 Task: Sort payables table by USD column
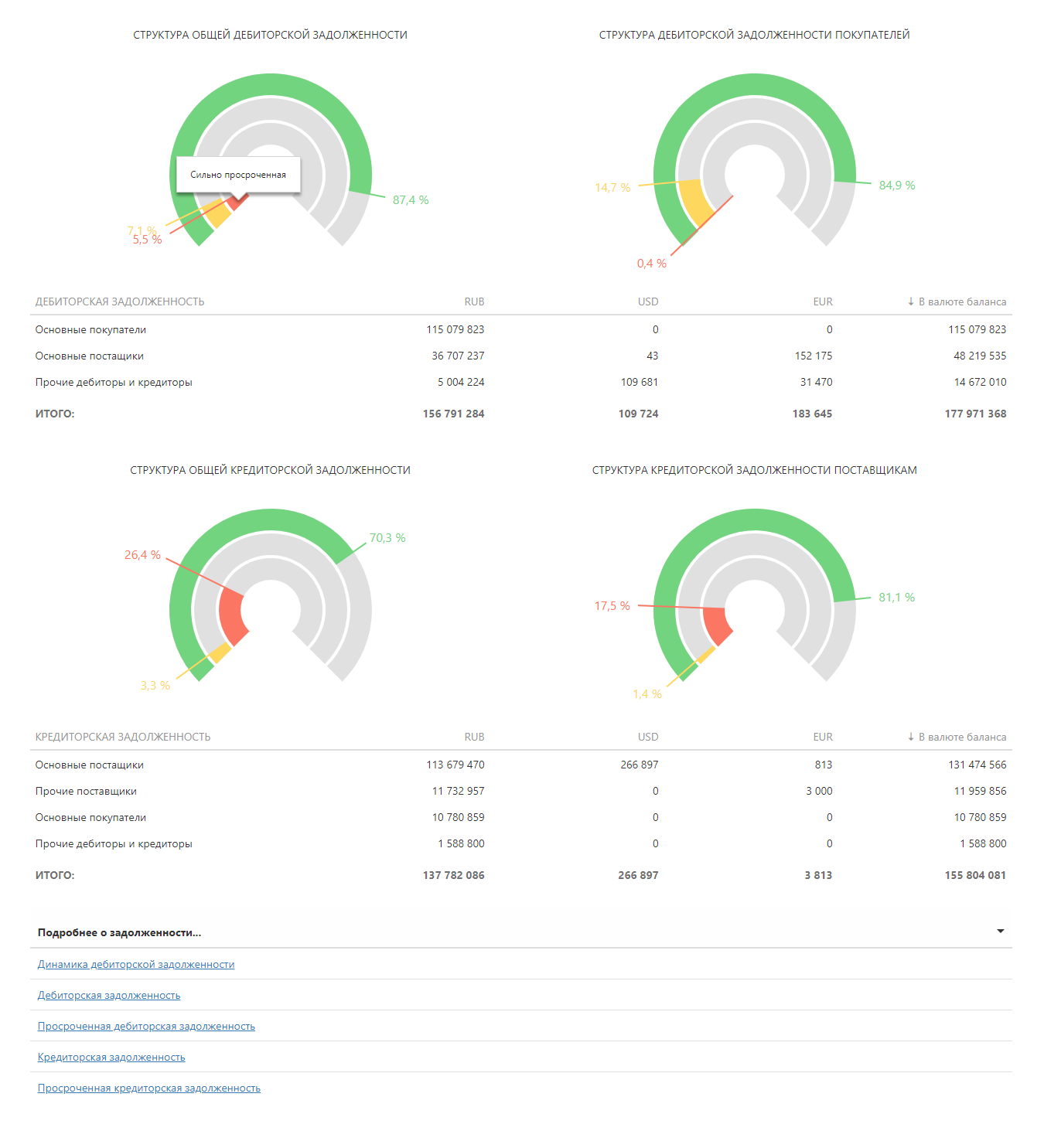(648, 737)
